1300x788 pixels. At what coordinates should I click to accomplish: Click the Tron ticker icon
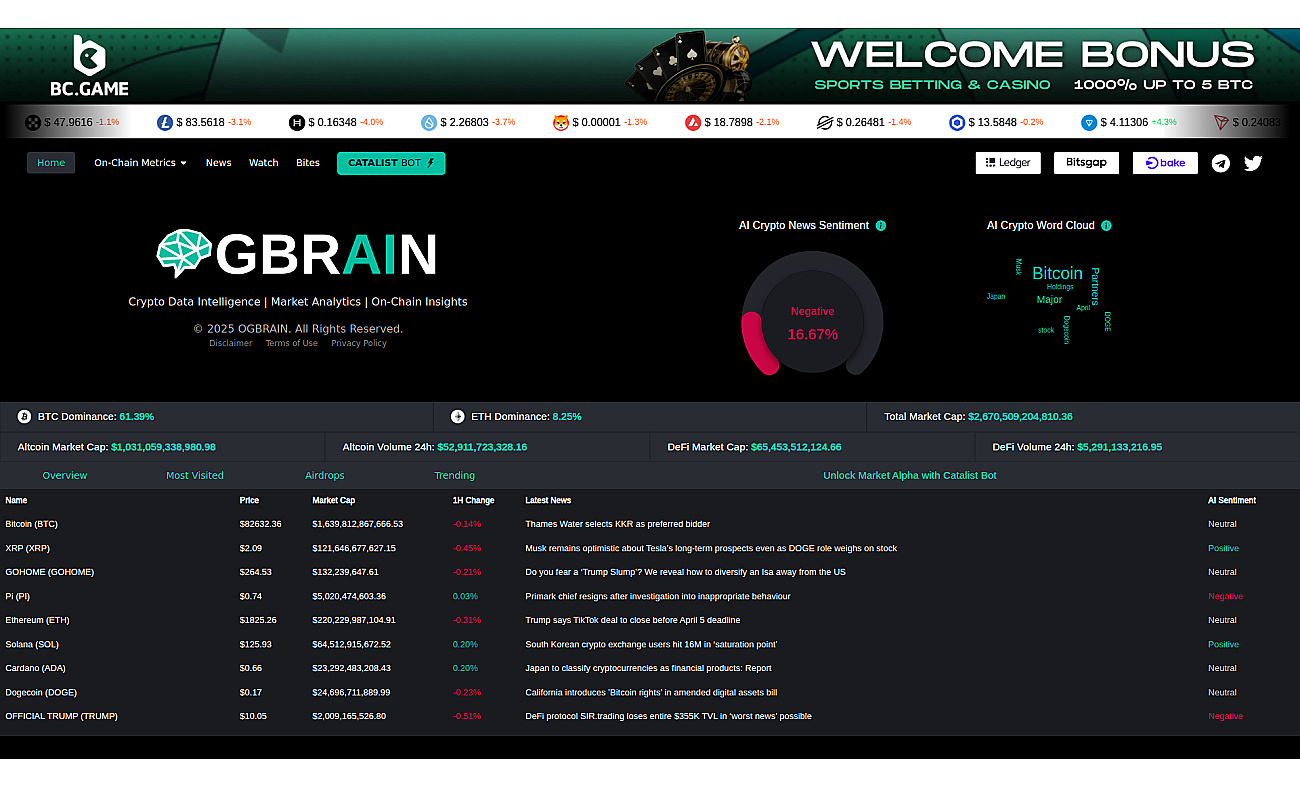1221,122
